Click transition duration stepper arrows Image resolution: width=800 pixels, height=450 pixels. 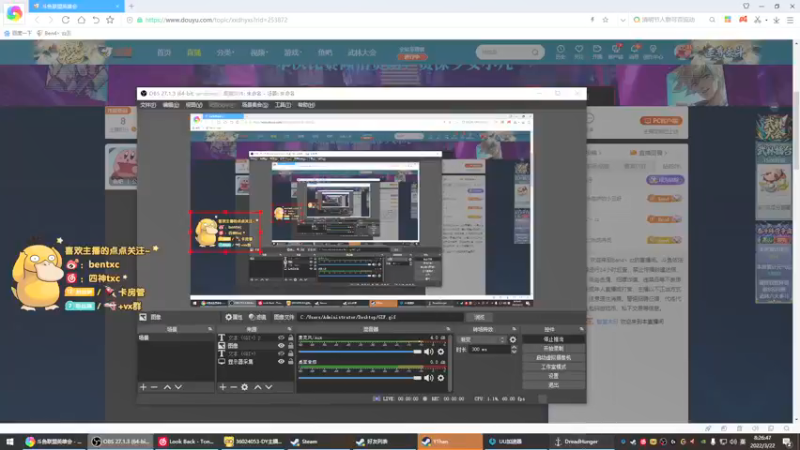(x=514, y=349)
